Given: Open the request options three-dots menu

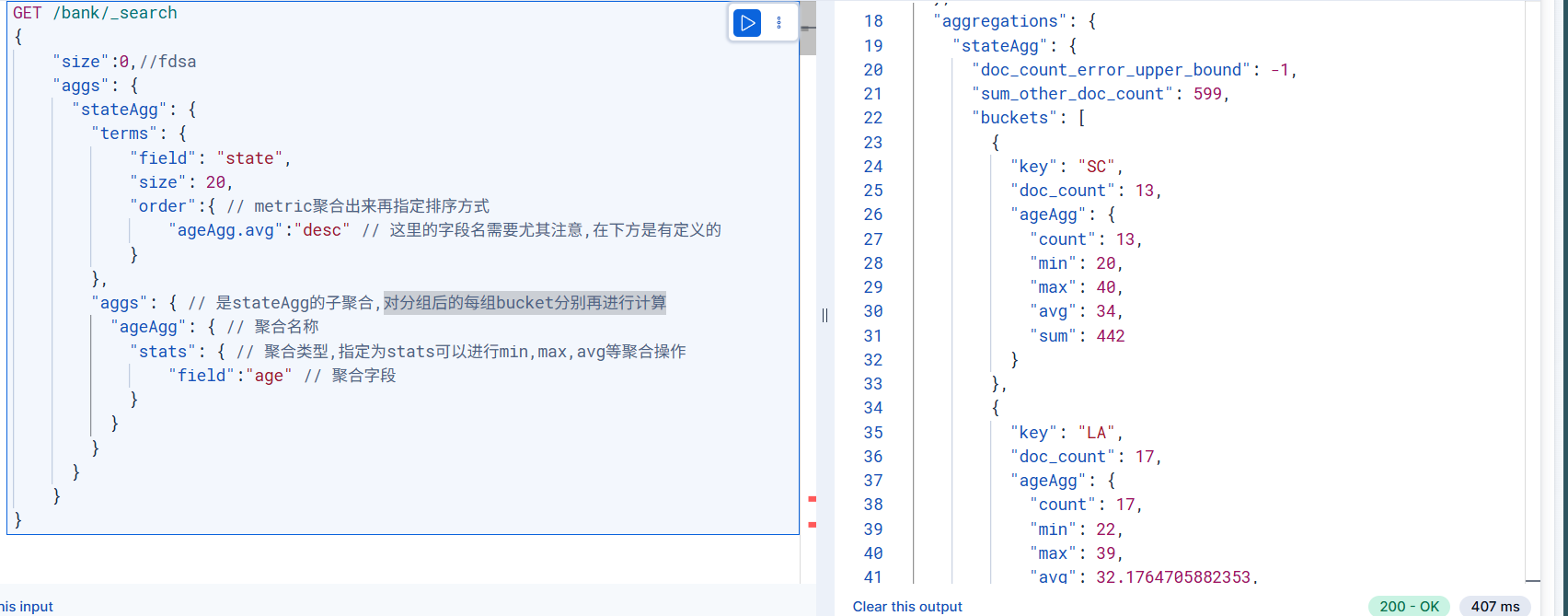Looking at the screenshot, I should tap(779, 23).
